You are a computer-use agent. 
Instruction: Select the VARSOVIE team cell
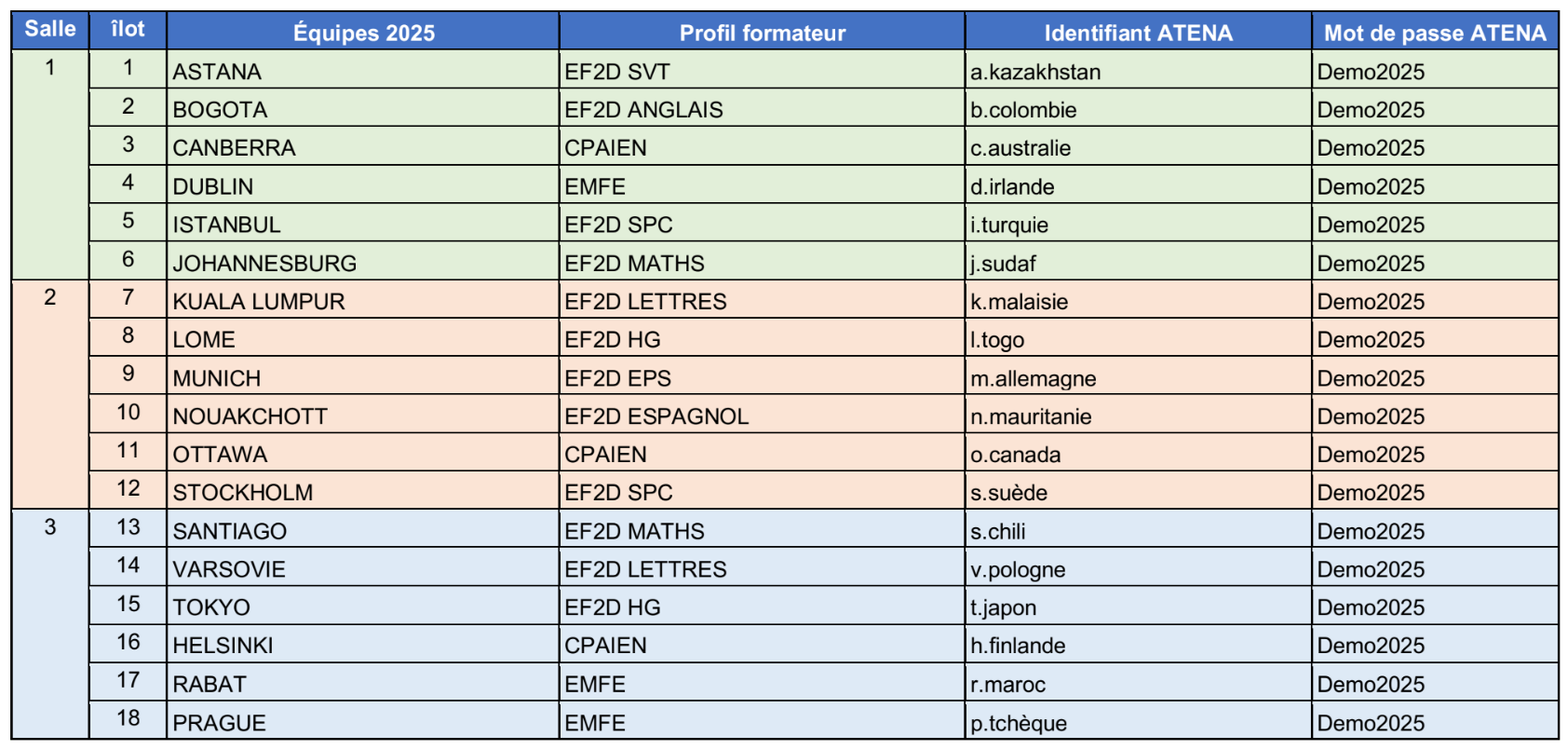pyautogui.click(x=363, y=567)
